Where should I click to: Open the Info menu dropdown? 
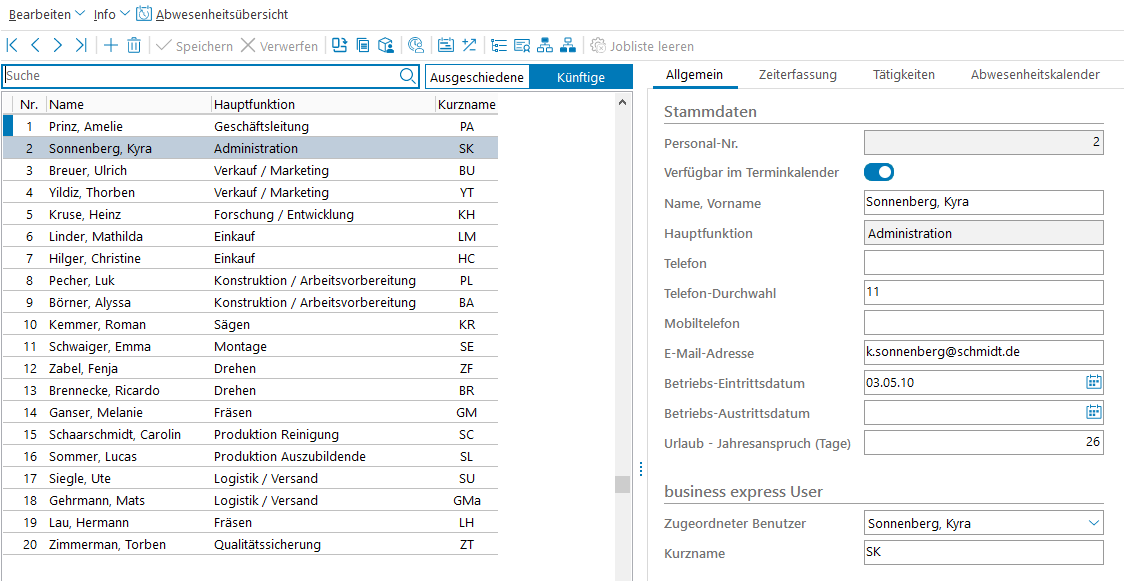pos(111,14)
